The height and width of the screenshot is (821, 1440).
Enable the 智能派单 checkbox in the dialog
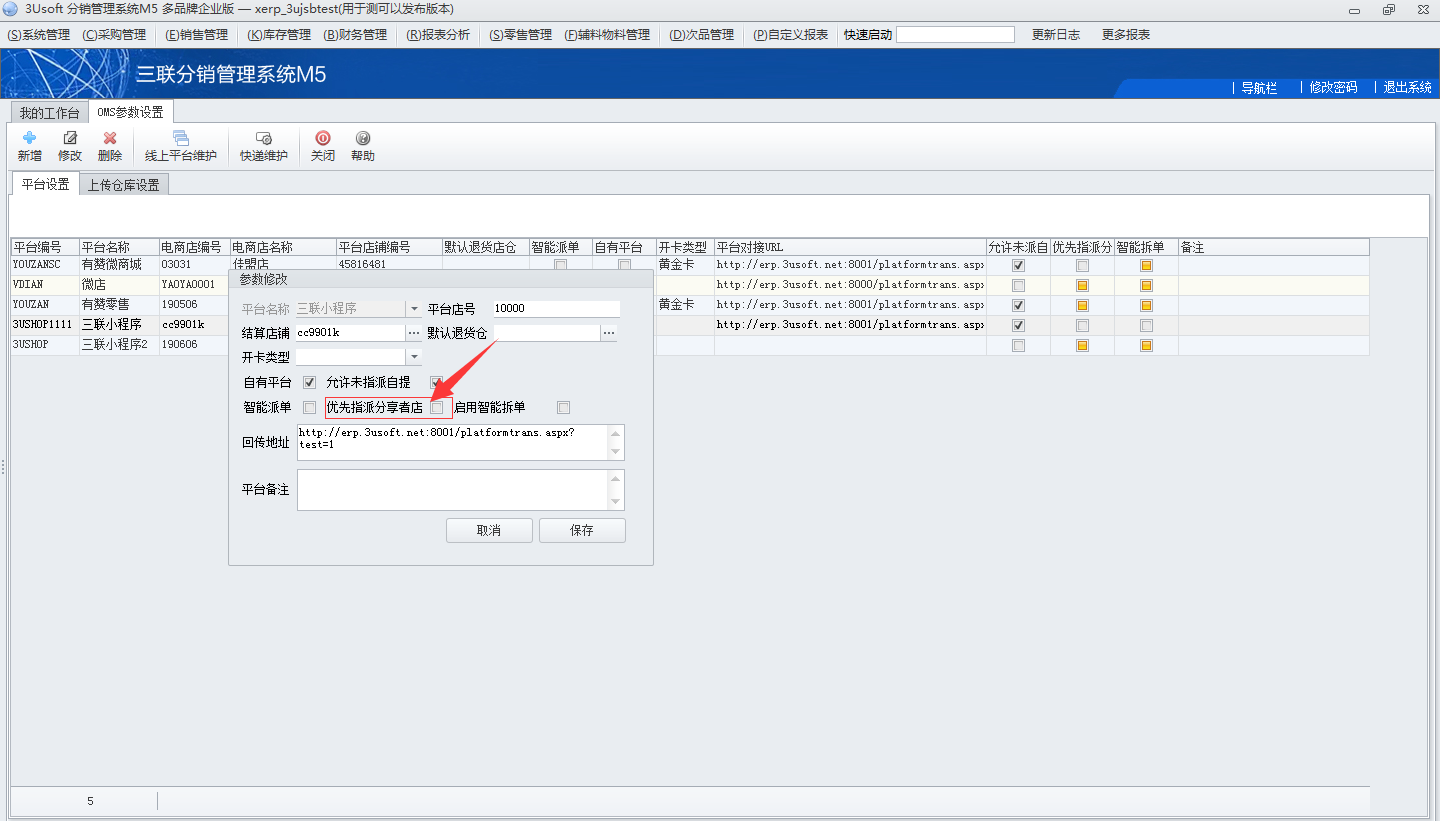pyautogui.click(x=309, y=407)
